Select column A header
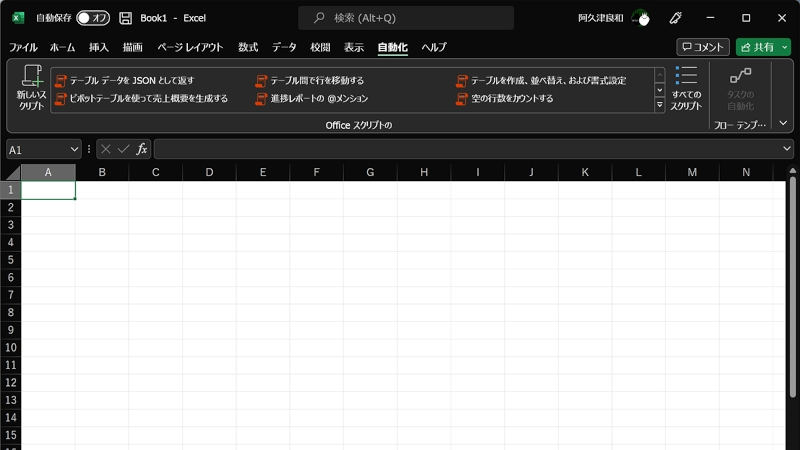 coord(48,172)
